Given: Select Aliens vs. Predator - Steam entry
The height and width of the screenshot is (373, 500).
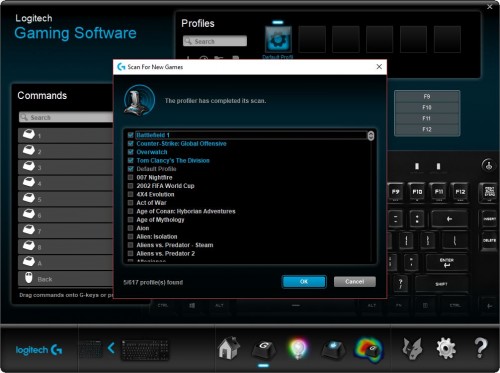Looking at the screenshot, I should [175, 245].
